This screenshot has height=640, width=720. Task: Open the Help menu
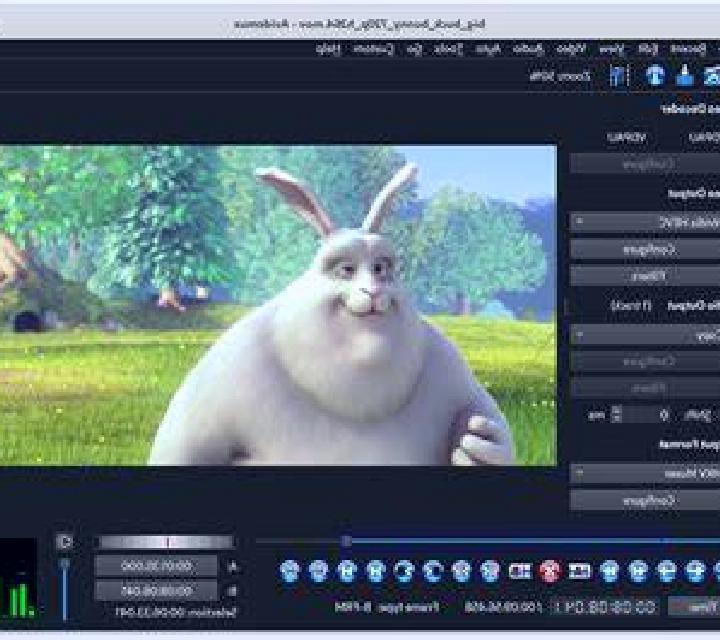[x=328, y=49]
